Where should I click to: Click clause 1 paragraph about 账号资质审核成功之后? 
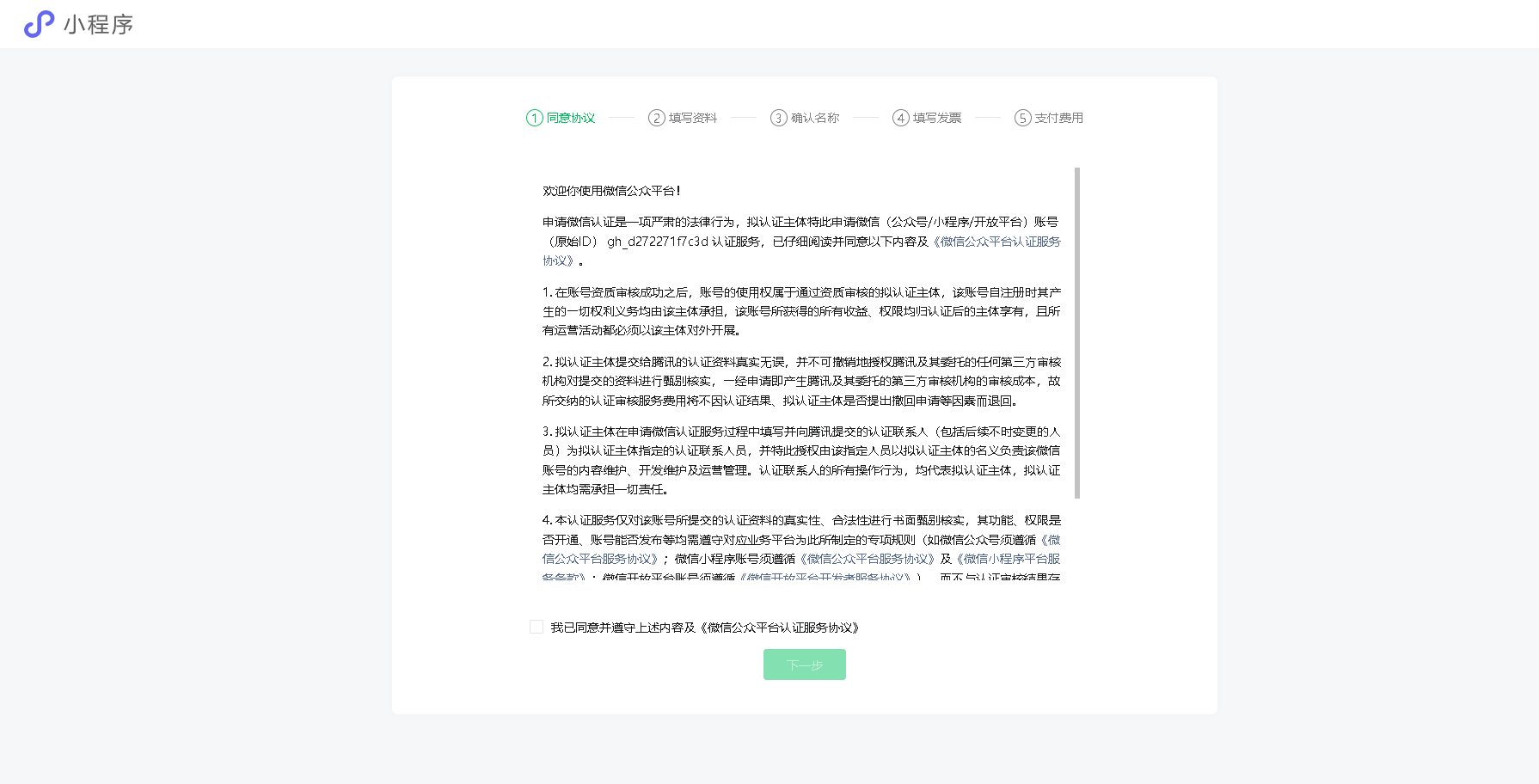coord(801,311)
